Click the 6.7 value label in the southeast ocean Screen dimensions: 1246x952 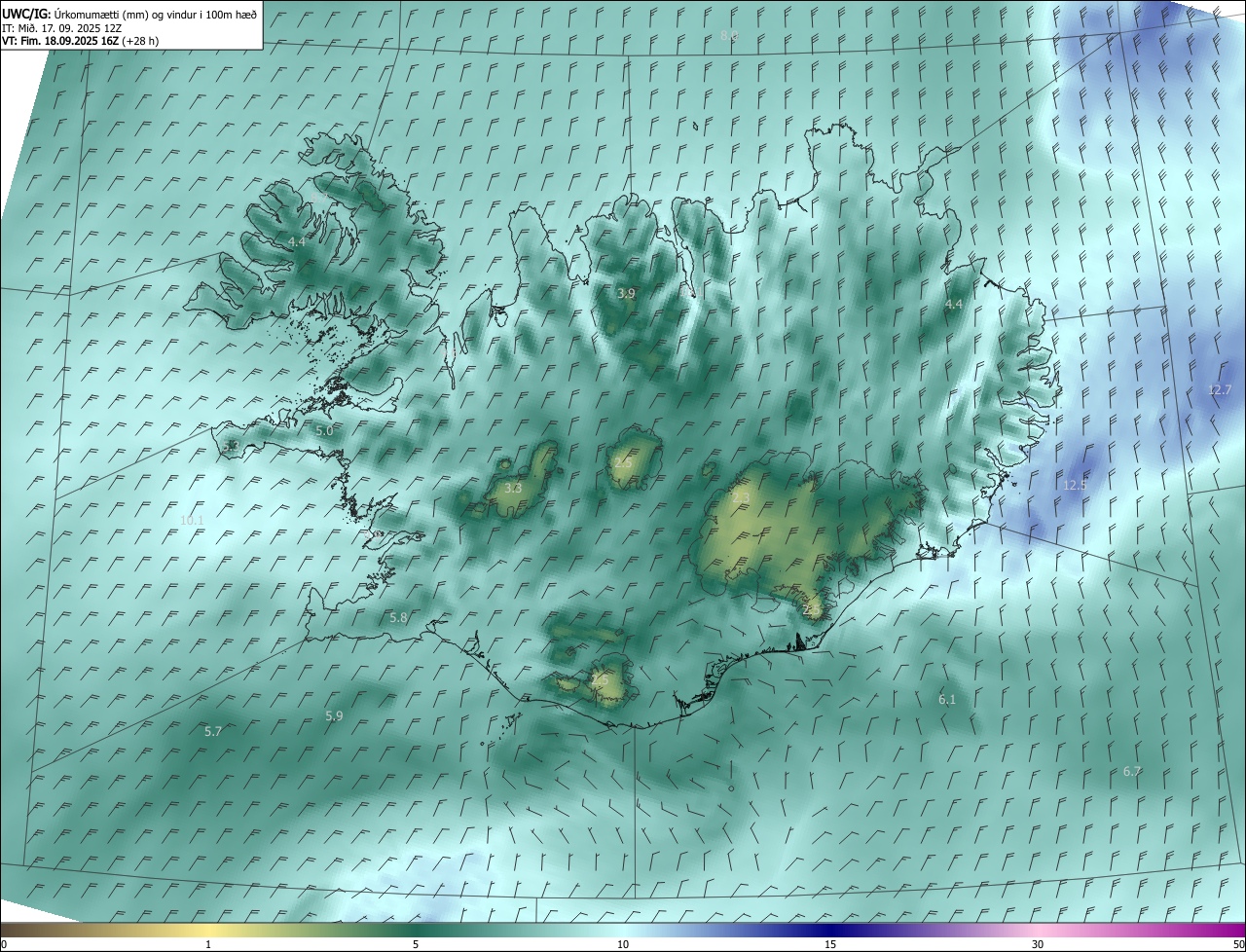(x=1132, y=771)
